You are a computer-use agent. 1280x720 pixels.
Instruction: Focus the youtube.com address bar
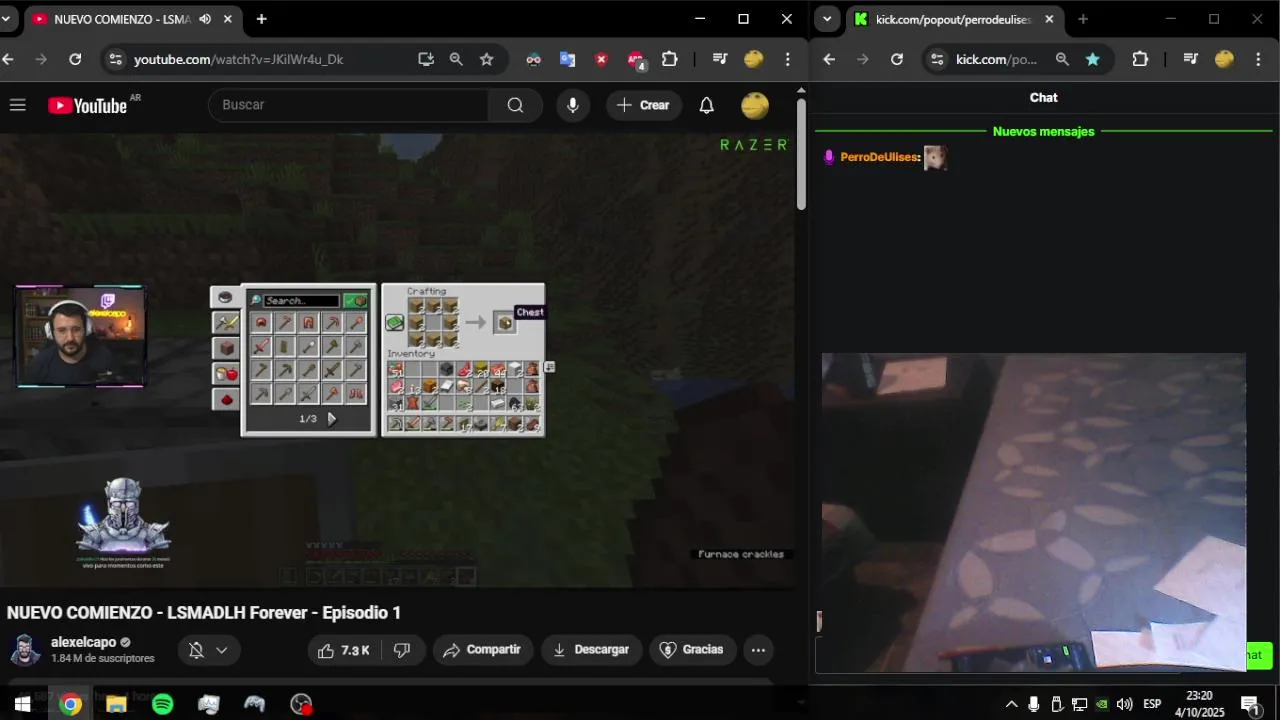238,59
